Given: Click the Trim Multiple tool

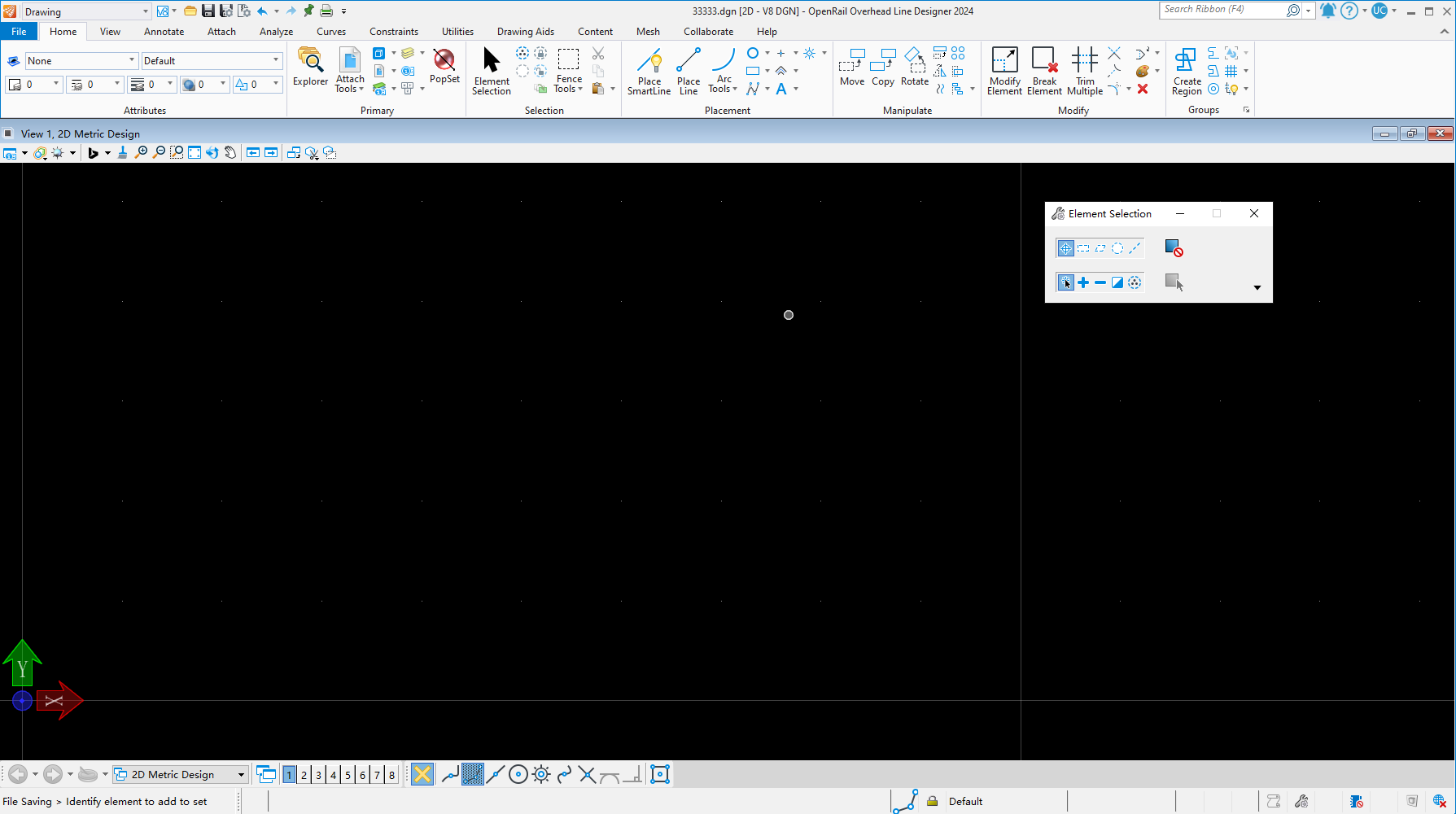Looking at the screenshot, I should click(1085, 71).
